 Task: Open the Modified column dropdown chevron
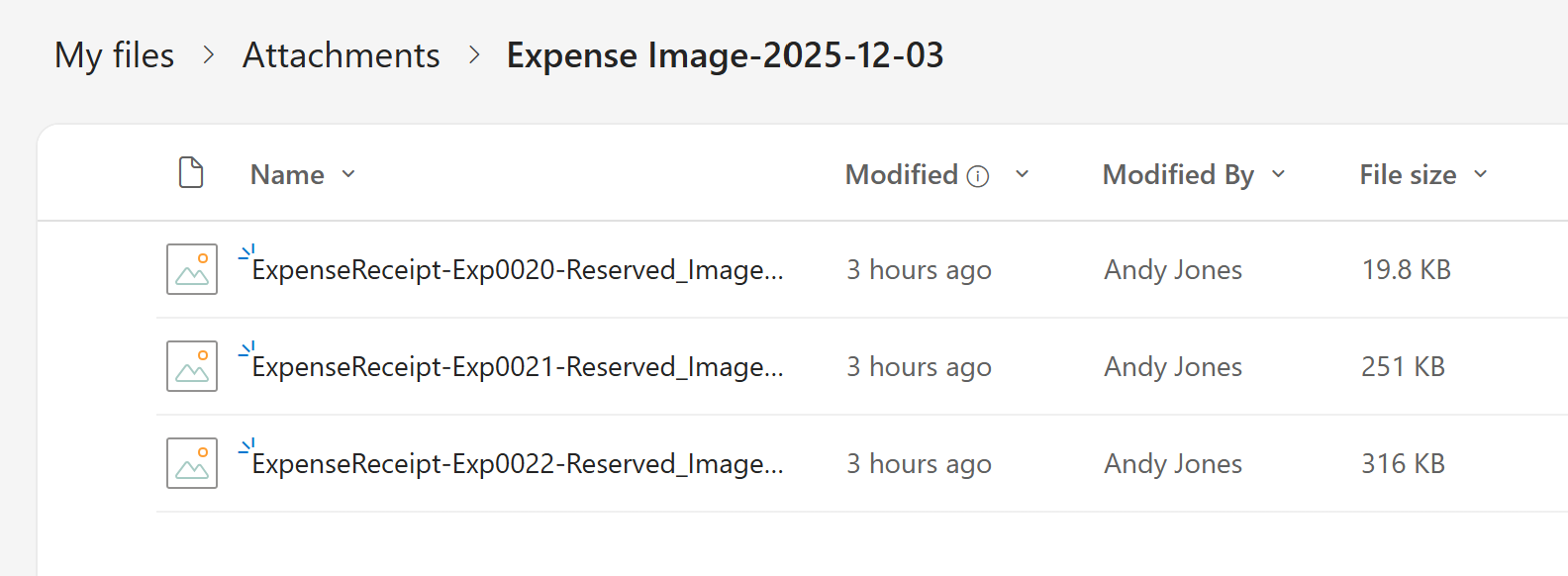(x=1023, y=174)
